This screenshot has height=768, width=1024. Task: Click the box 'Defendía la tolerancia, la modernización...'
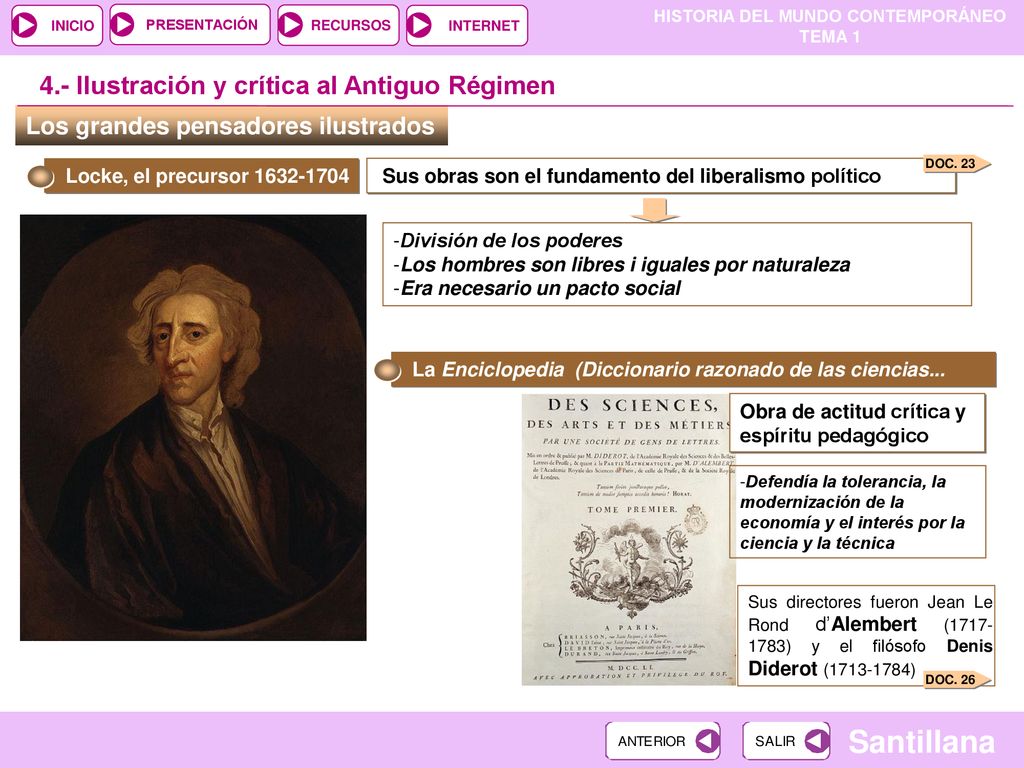857,512
